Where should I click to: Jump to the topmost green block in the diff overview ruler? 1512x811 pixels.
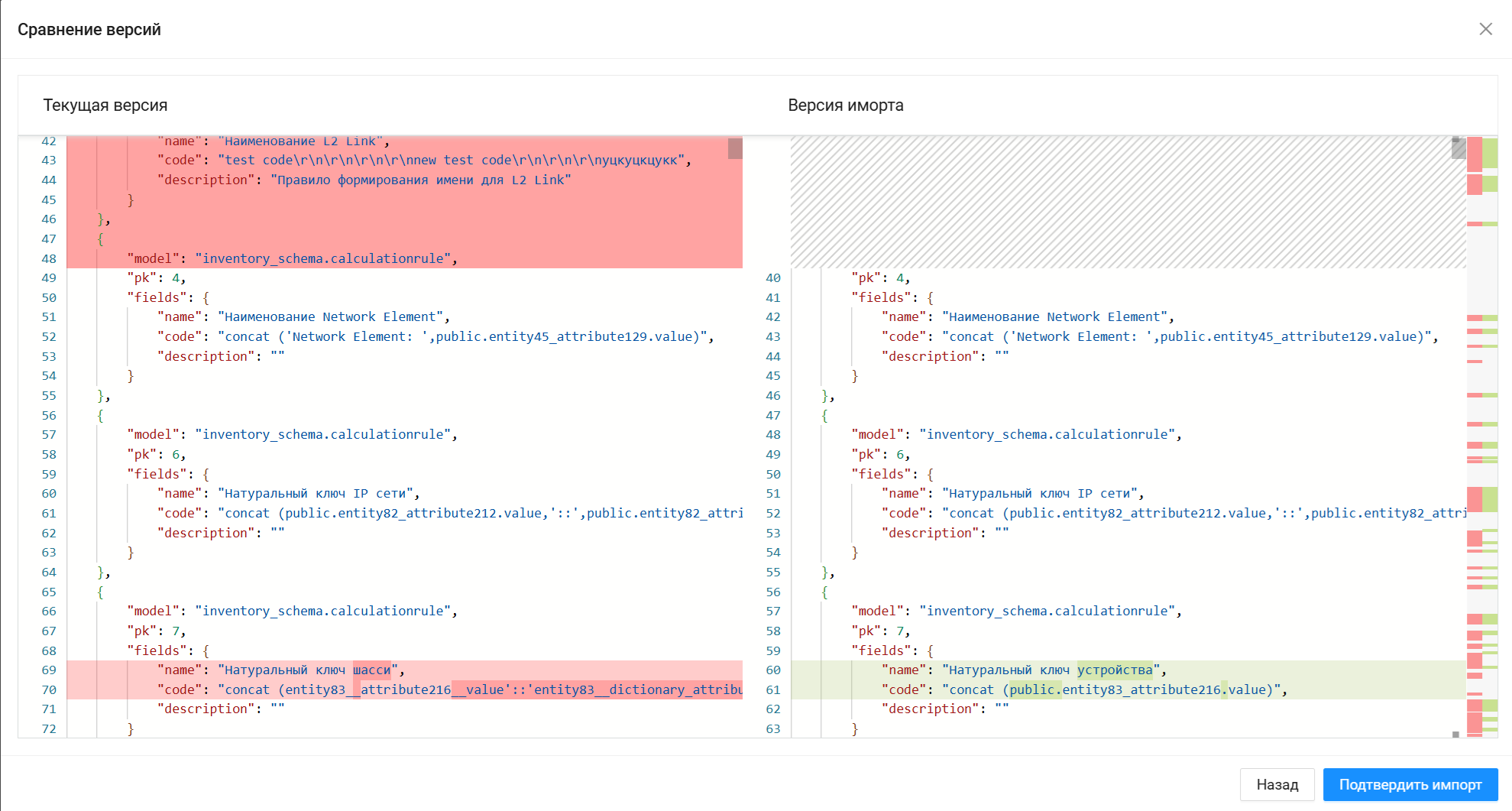click(x=1490, y=153)
